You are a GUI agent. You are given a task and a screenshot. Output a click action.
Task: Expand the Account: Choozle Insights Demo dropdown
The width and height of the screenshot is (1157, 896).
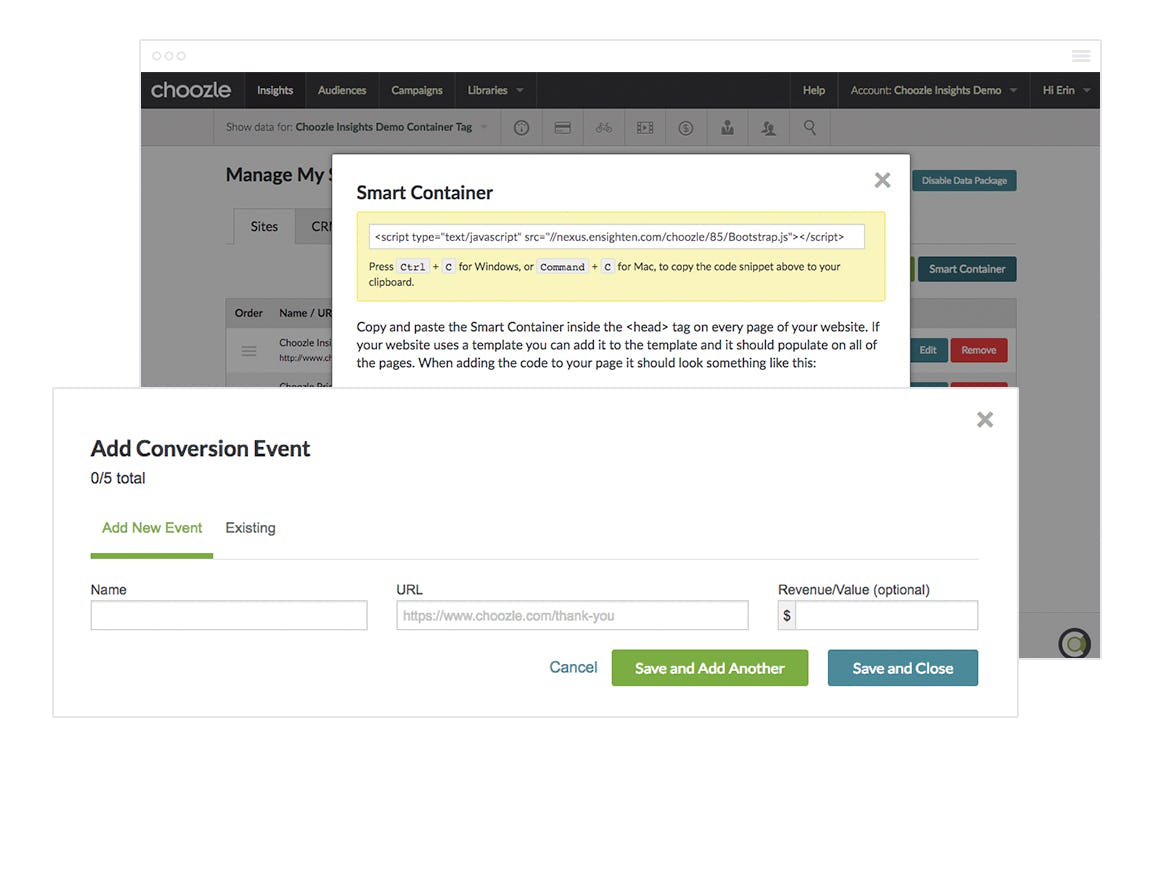(933, 90)
